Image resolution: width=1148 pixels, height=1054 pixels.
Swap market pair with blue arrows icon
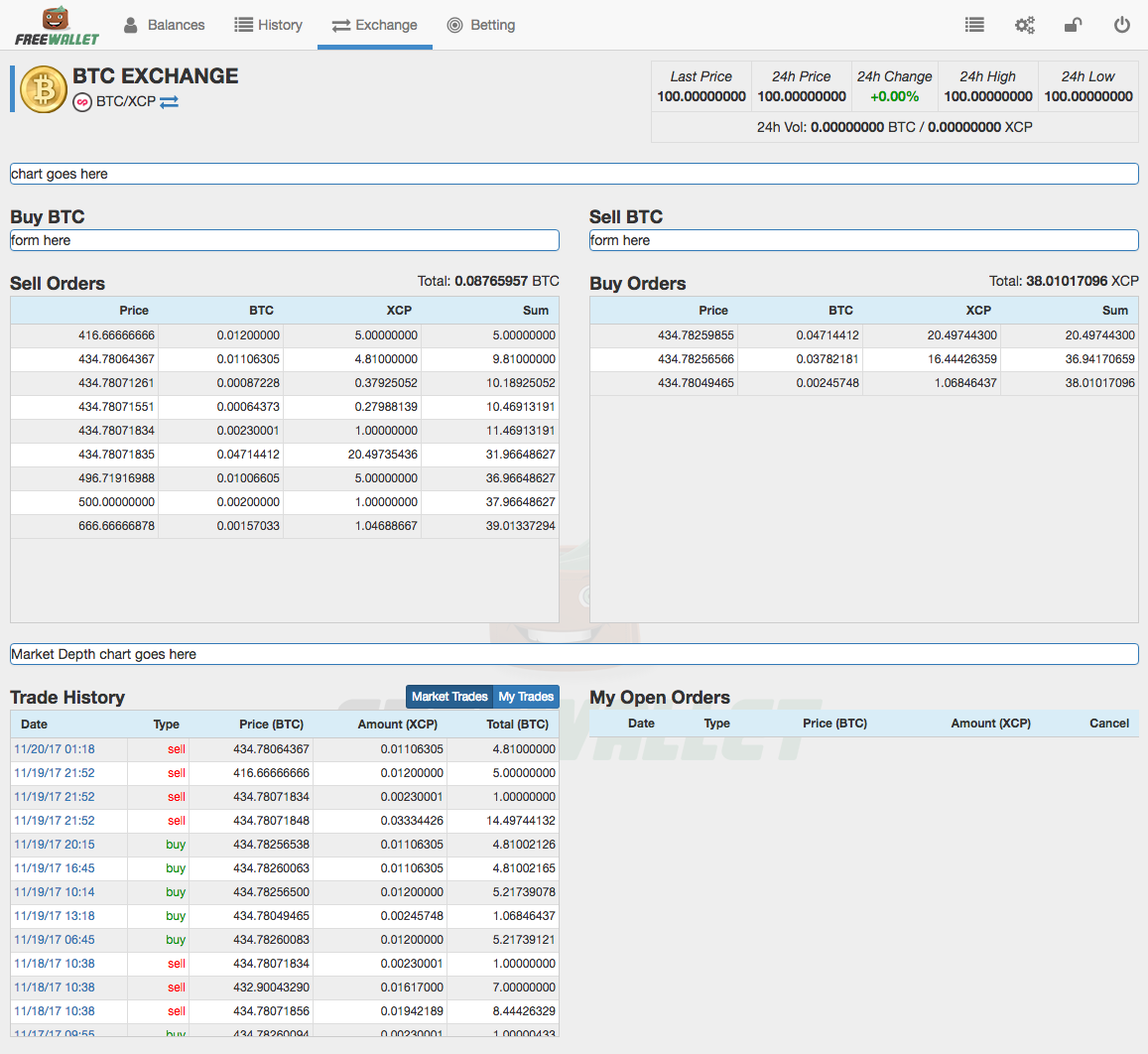coord(169,102)
